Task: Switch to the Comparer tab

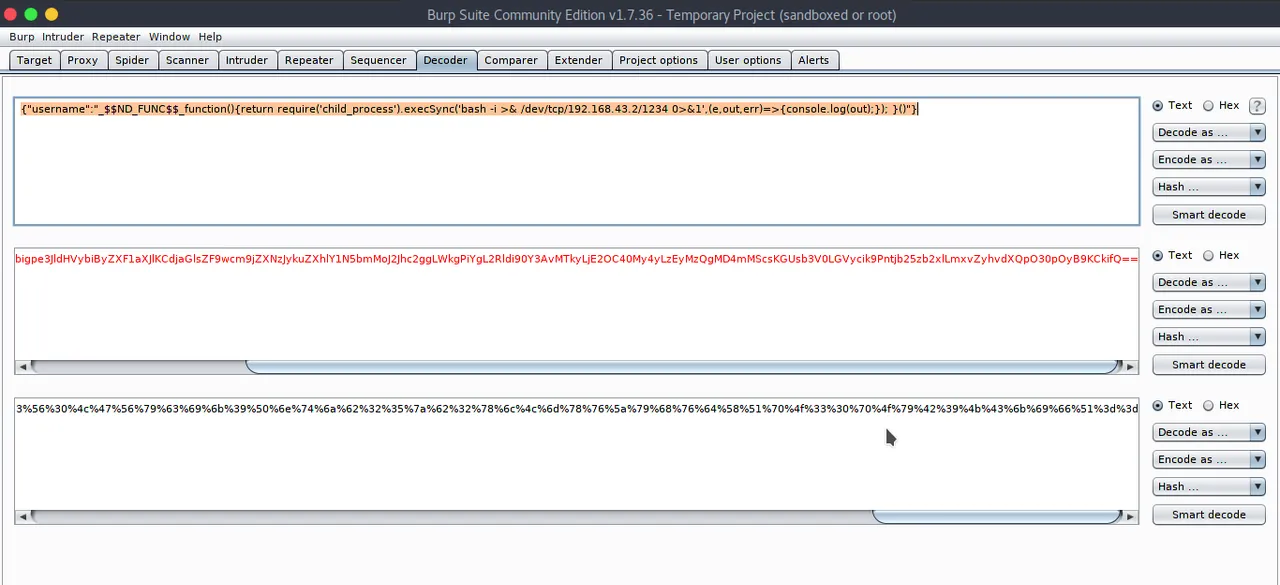Action: (511, 60)
